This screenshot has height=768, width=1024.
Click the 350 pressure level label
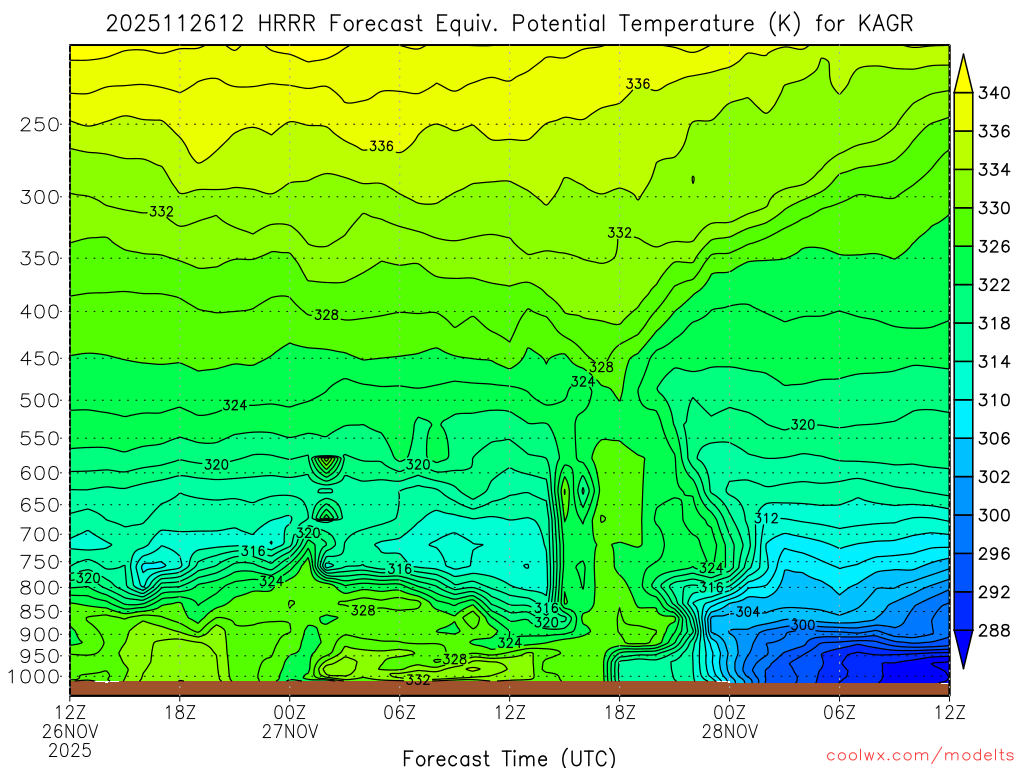coord(40,259)
